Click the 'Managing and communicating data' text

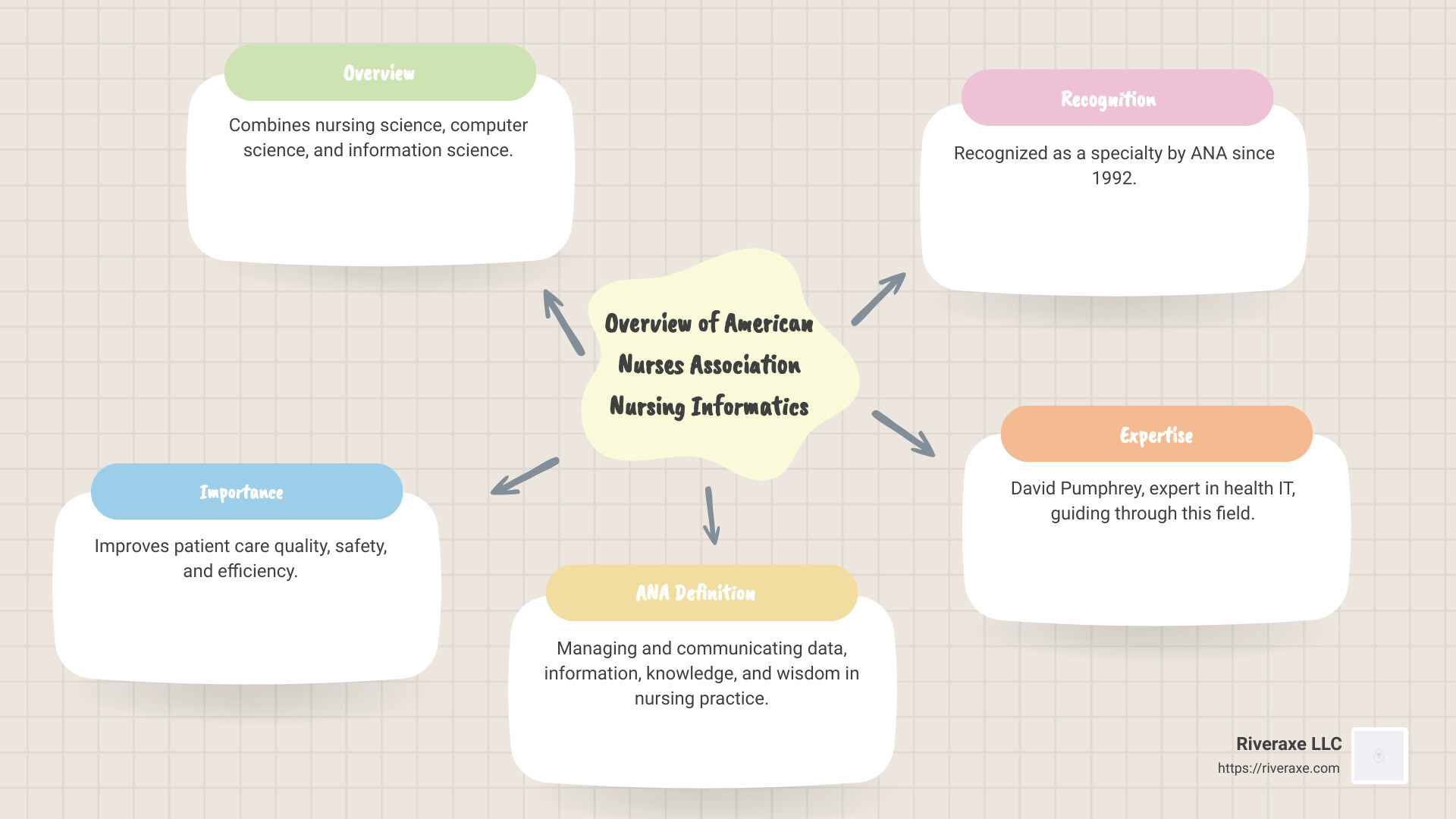point(701,673)
